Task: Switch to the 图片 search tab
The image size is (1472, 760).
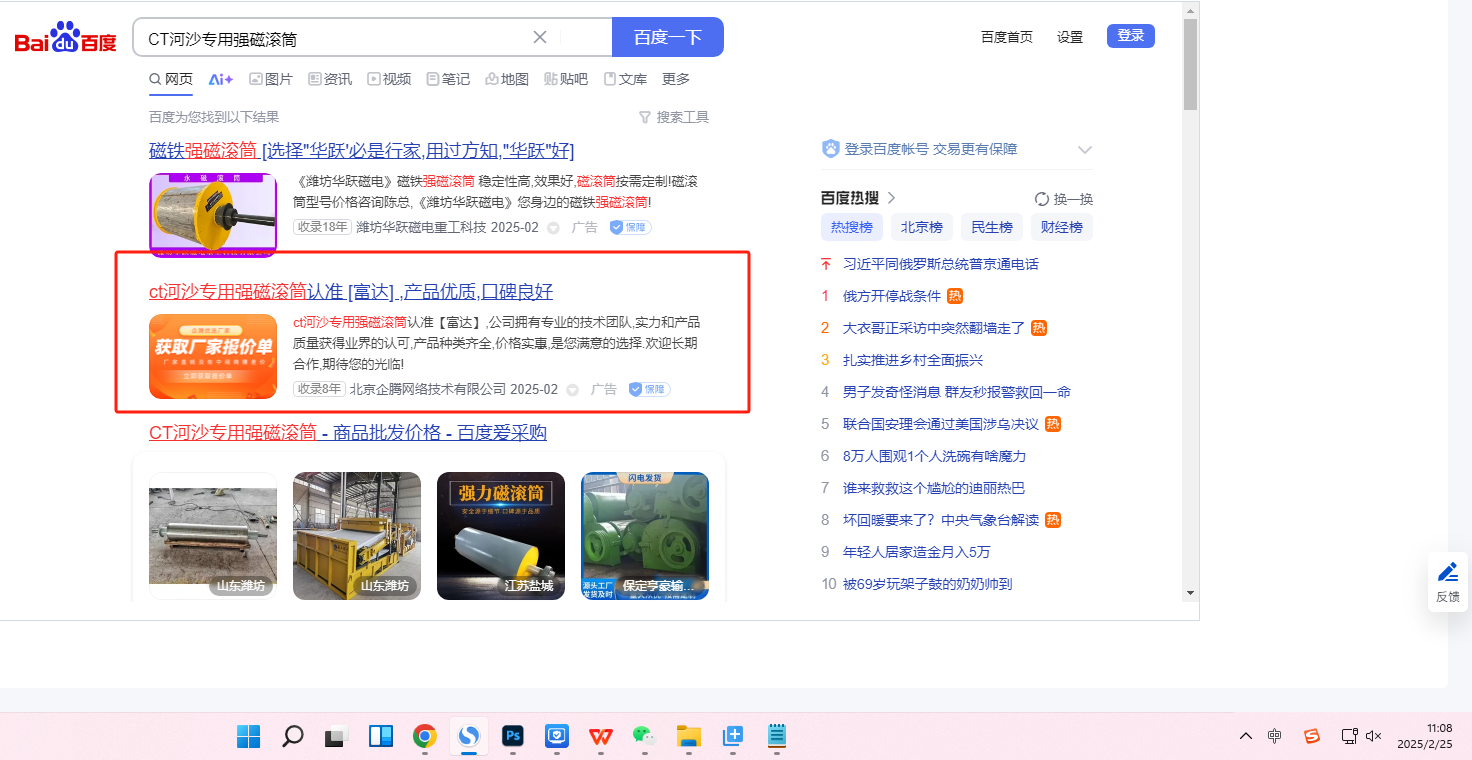Action: [271, 79]
